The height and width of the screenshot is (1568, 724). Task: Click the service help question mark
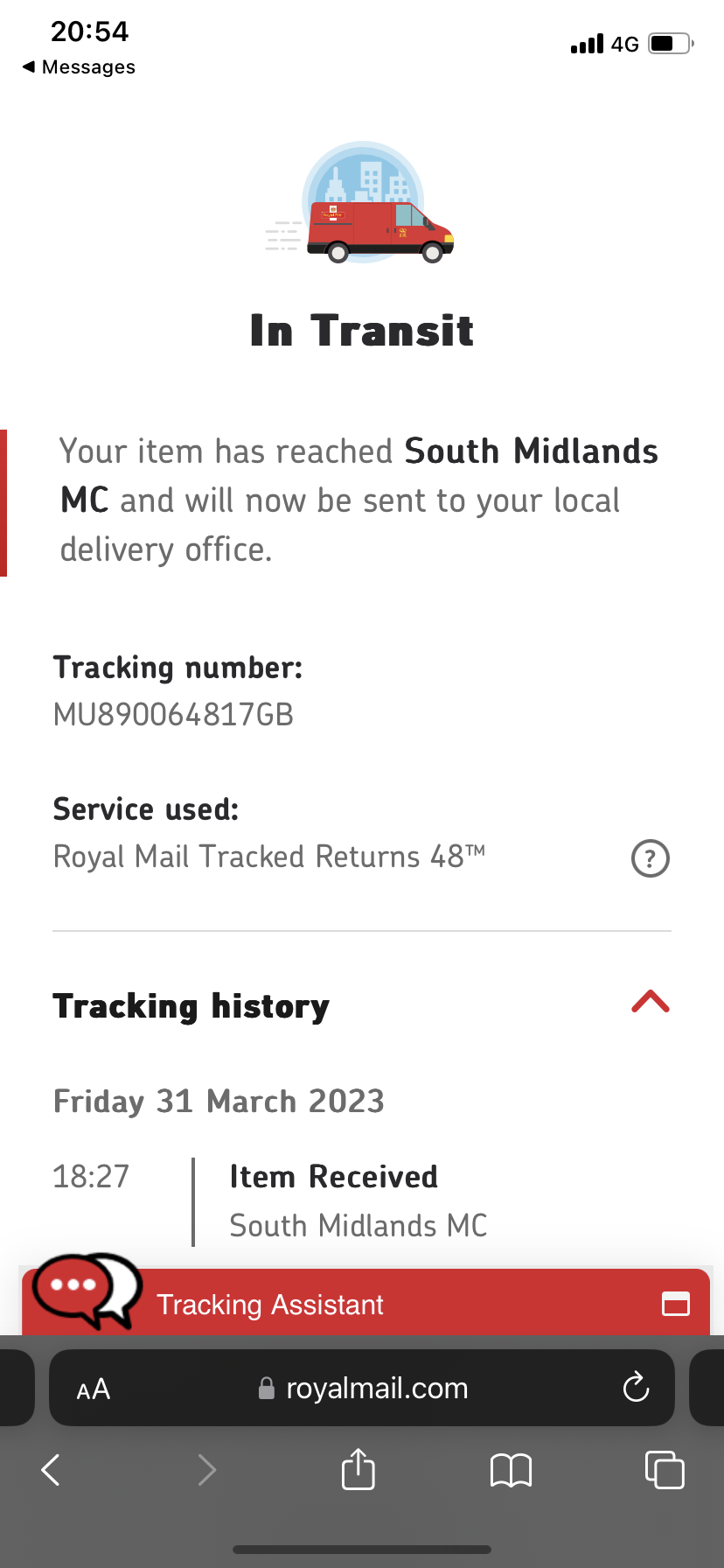651,858
